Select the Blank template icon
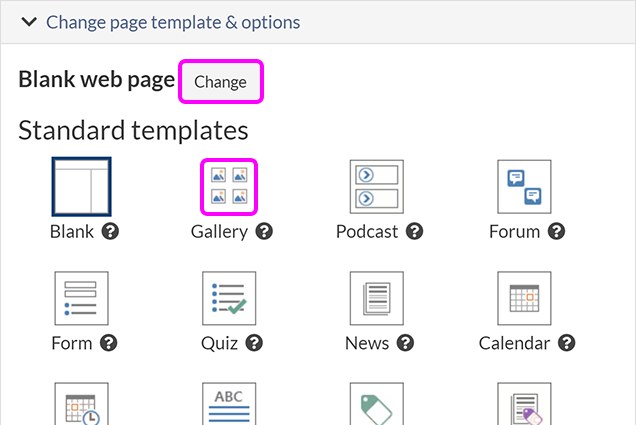Screen dimensions: 636x425 [x=81, y=187]
